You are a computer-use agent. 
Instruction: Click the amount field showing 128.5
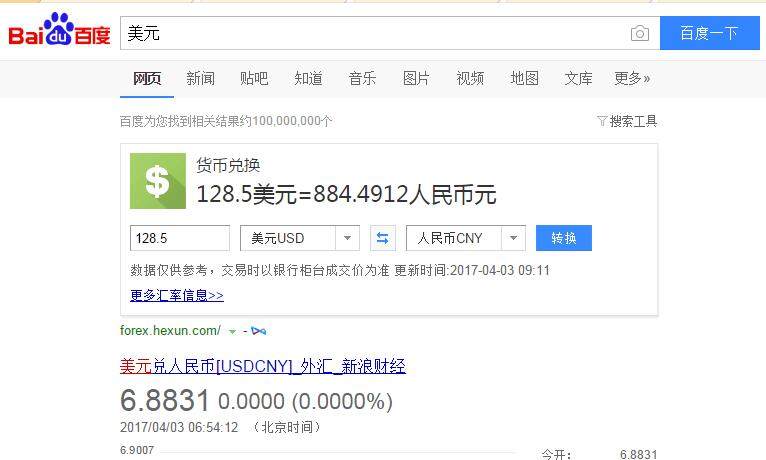[x=180, y=238]
